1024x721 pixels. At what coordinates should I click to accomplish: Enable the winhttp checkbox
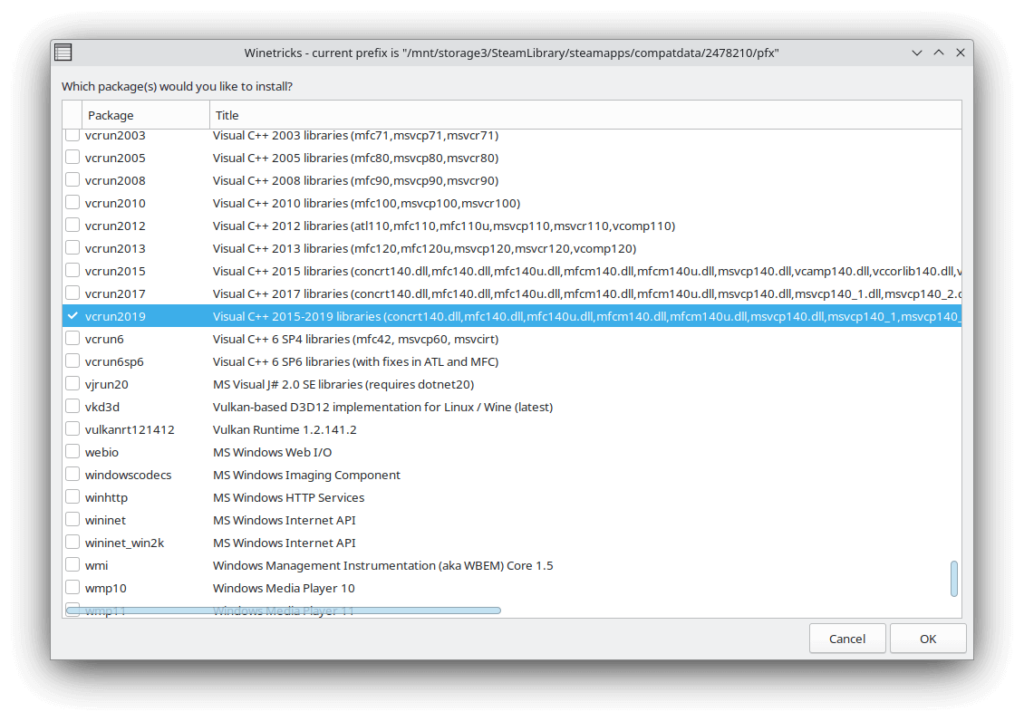click(72, 497)
